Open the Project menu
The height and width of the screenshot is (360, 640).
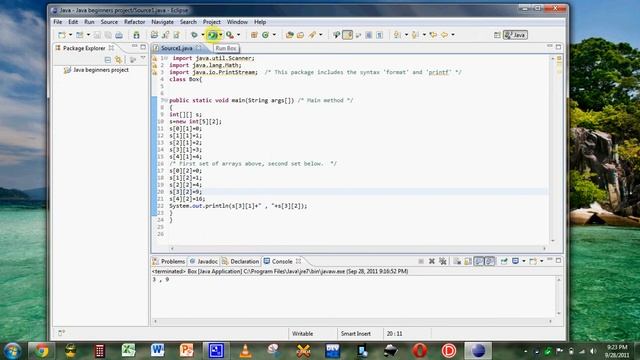211,22
